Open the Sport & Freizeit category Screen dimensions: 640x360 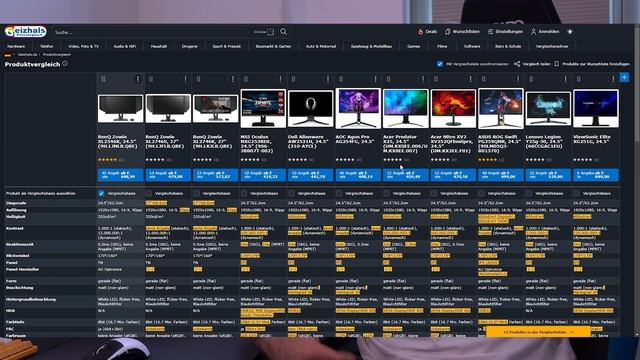tap(227, 47)
